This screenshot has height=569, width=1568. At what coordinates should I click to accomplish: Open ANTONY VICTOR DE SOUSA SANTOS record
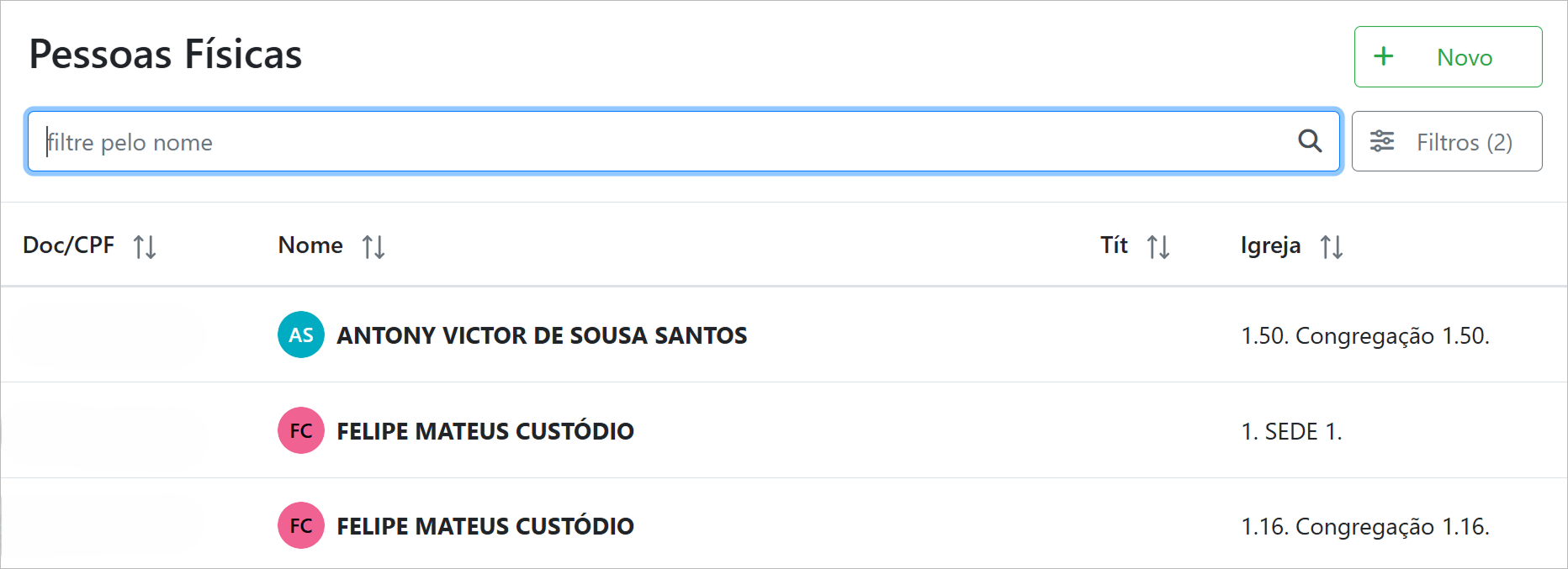[542, 335]
